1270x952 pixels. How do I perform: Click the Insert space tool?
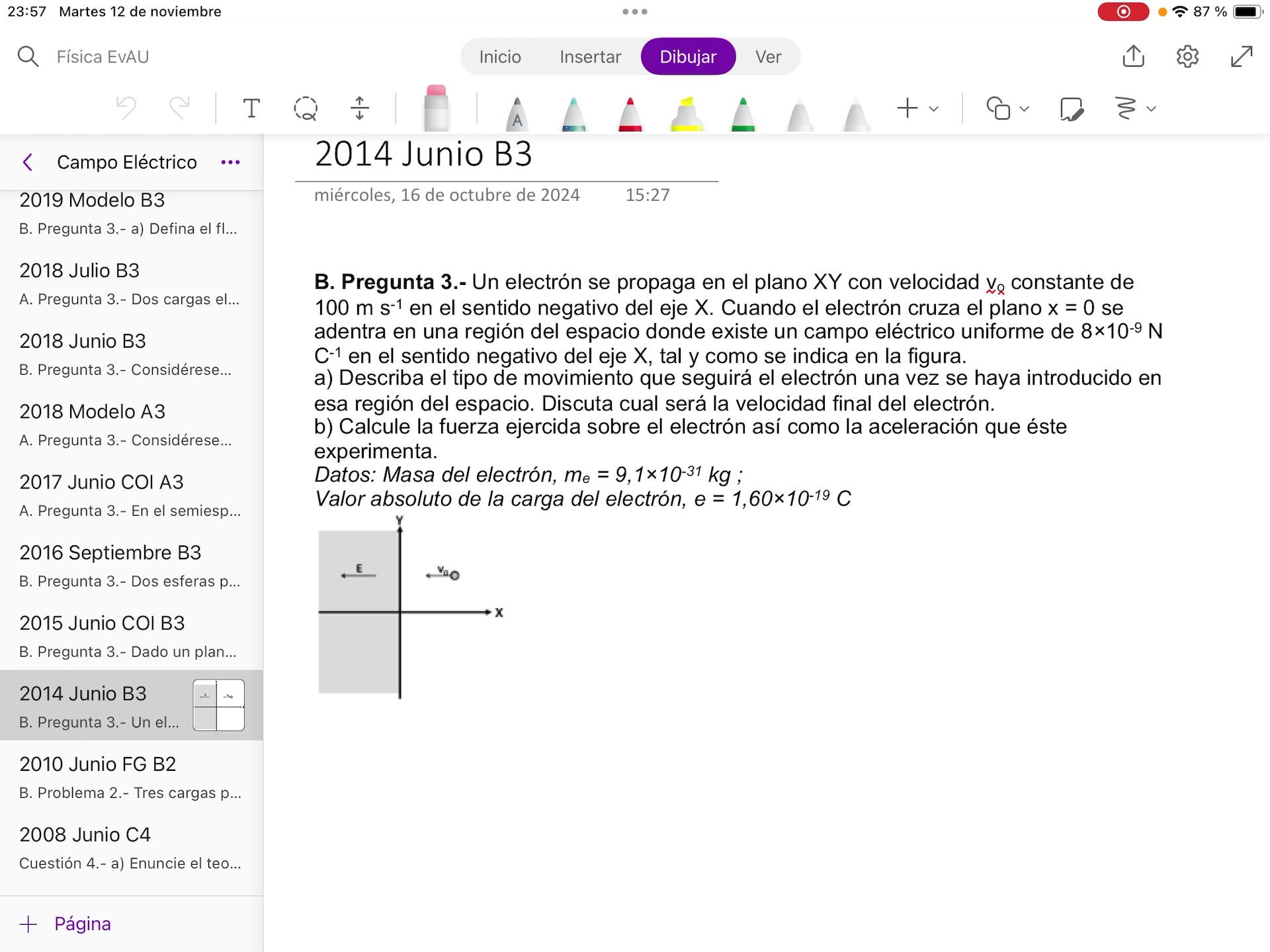(359, 108)
